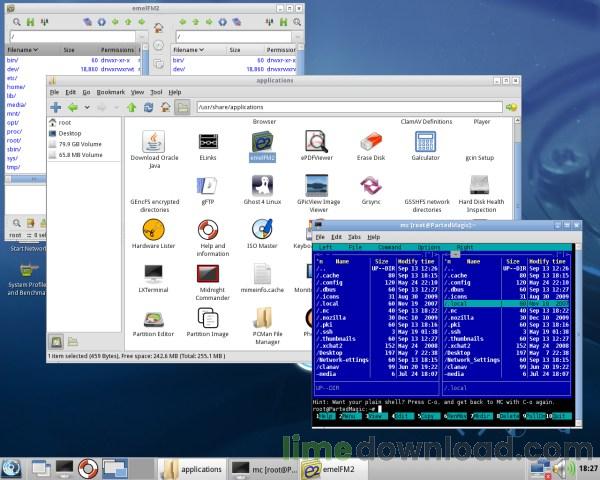This screenshot has height=480, width=600.
Task: Click the emelFM2 left pane path field
Action: coord(73,37)
